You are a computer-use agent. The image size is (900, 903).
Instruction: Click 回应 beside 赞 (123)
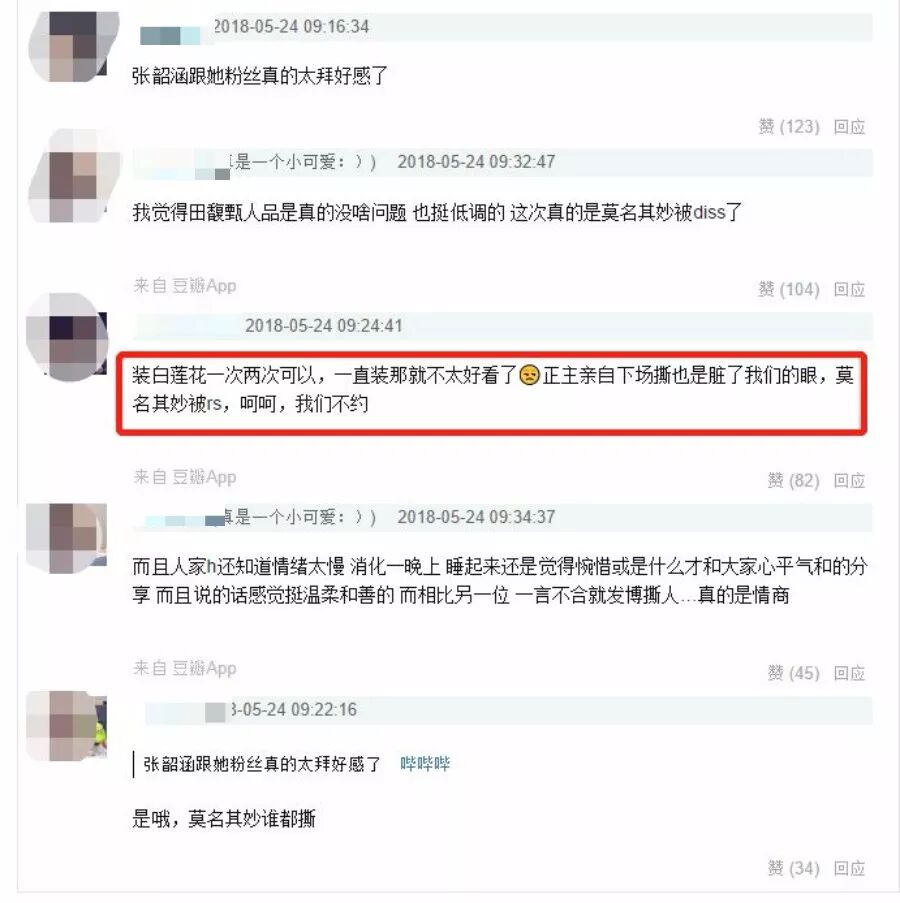coord(849,127)
